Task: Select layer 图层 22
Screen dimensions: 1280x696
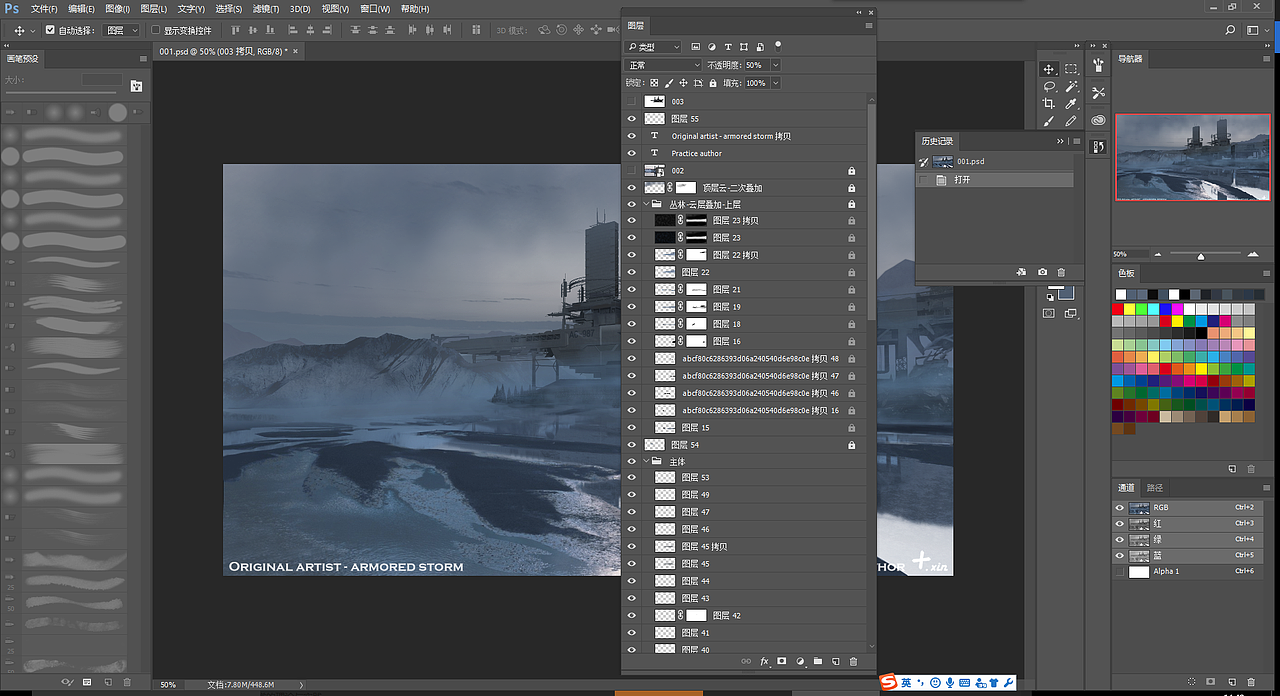Action: (x=744, y=272)
